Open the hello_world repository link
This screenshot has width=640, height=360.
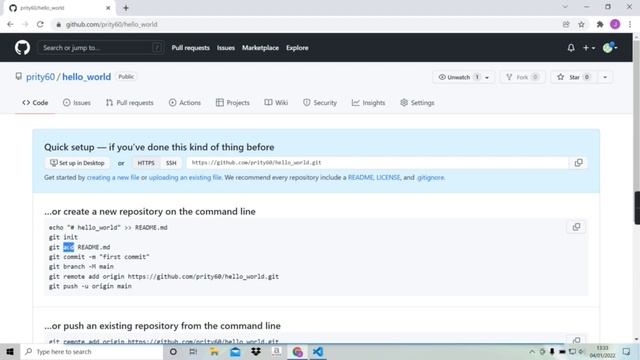click(87, 77)
